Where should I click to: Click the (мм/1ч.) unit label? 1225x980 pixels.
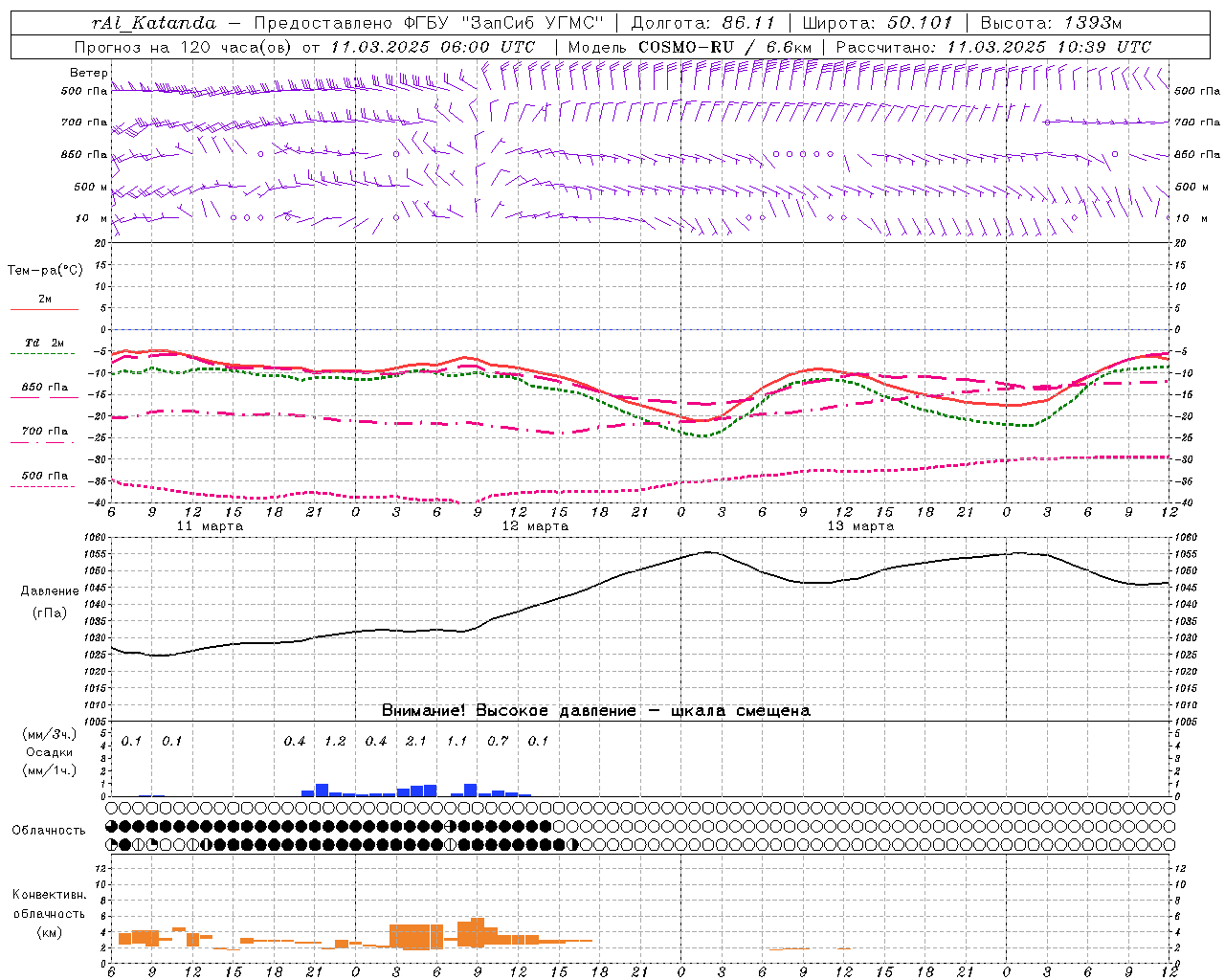50,769
